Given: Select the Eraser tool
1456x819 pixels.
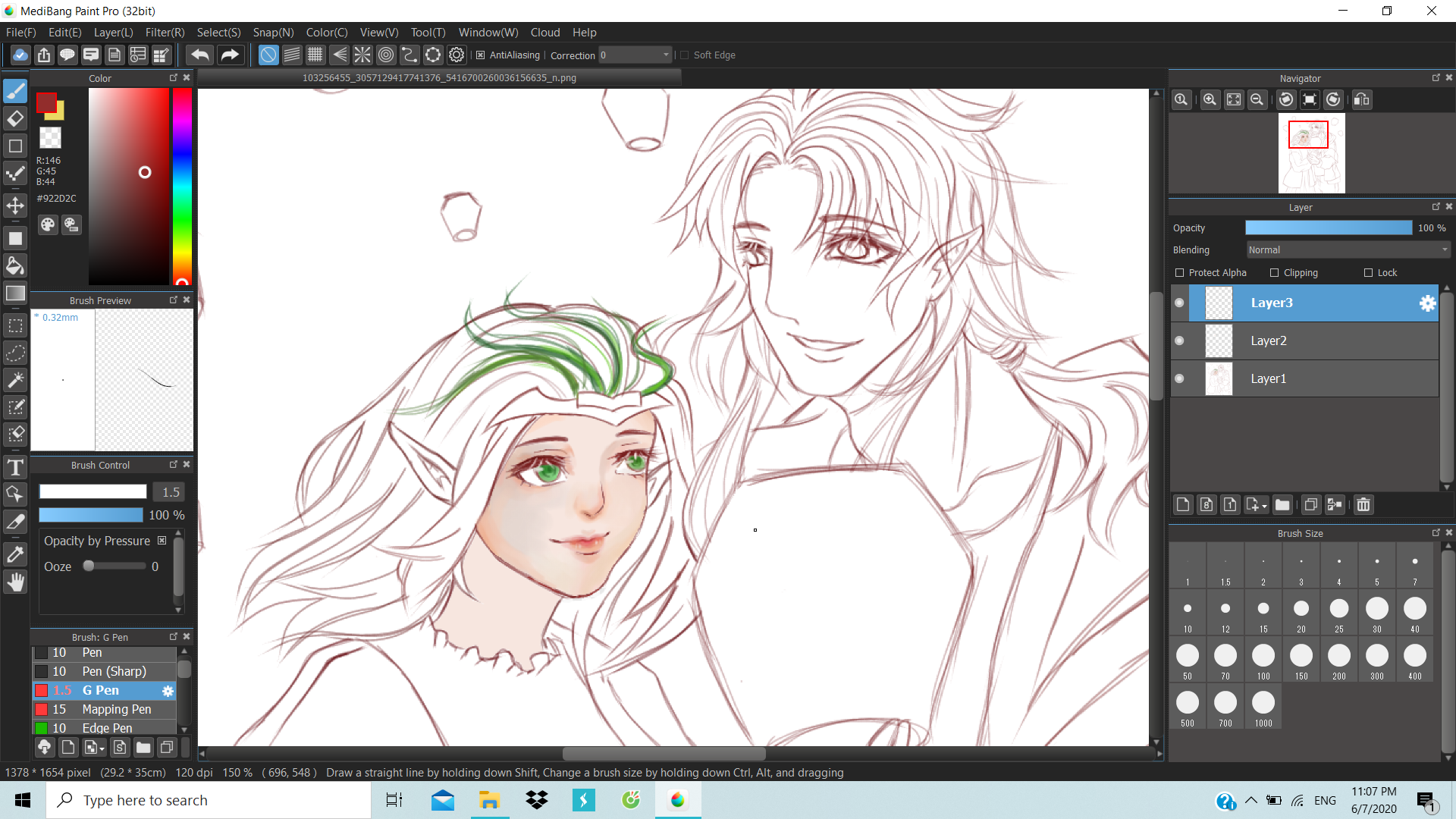Looking at the screenshot, I should [x=15, y=118].
